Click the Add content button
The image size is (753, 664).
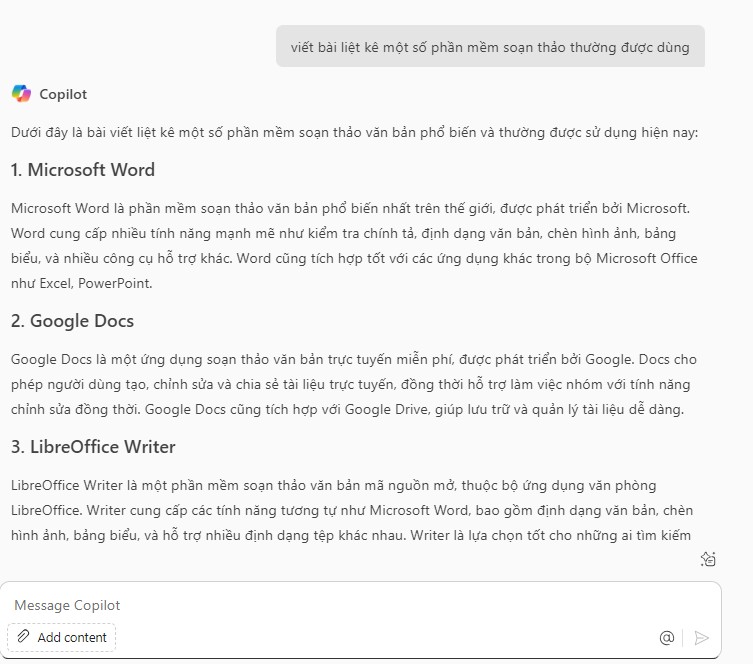[61, 637]
